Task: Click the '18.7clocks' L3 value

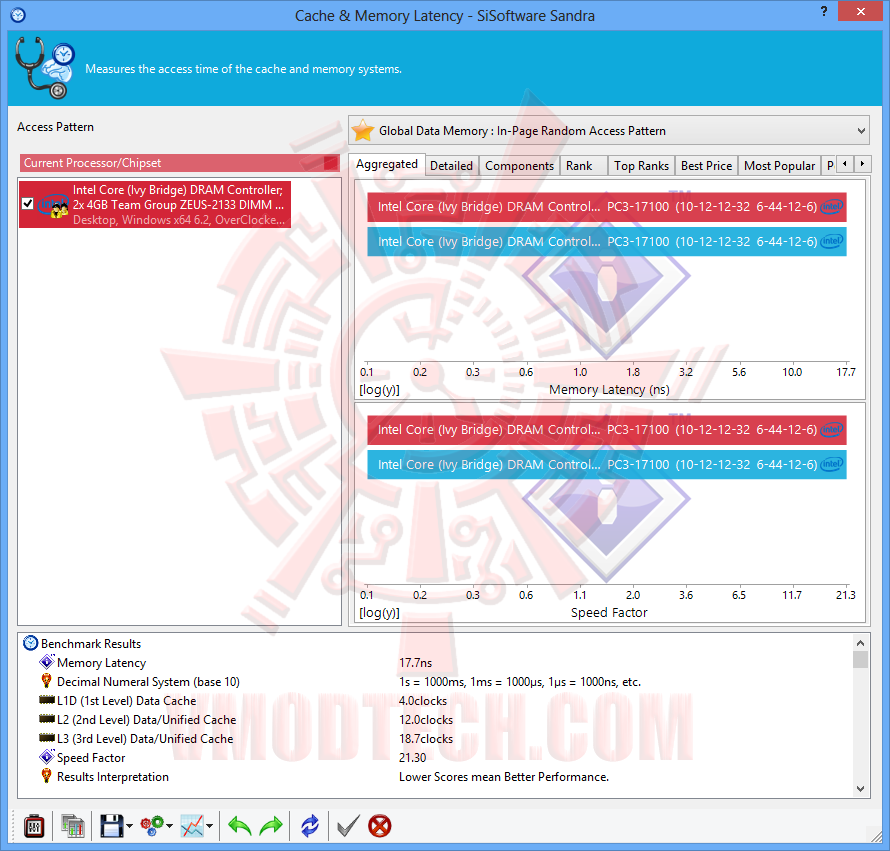Action: point(426,739)
